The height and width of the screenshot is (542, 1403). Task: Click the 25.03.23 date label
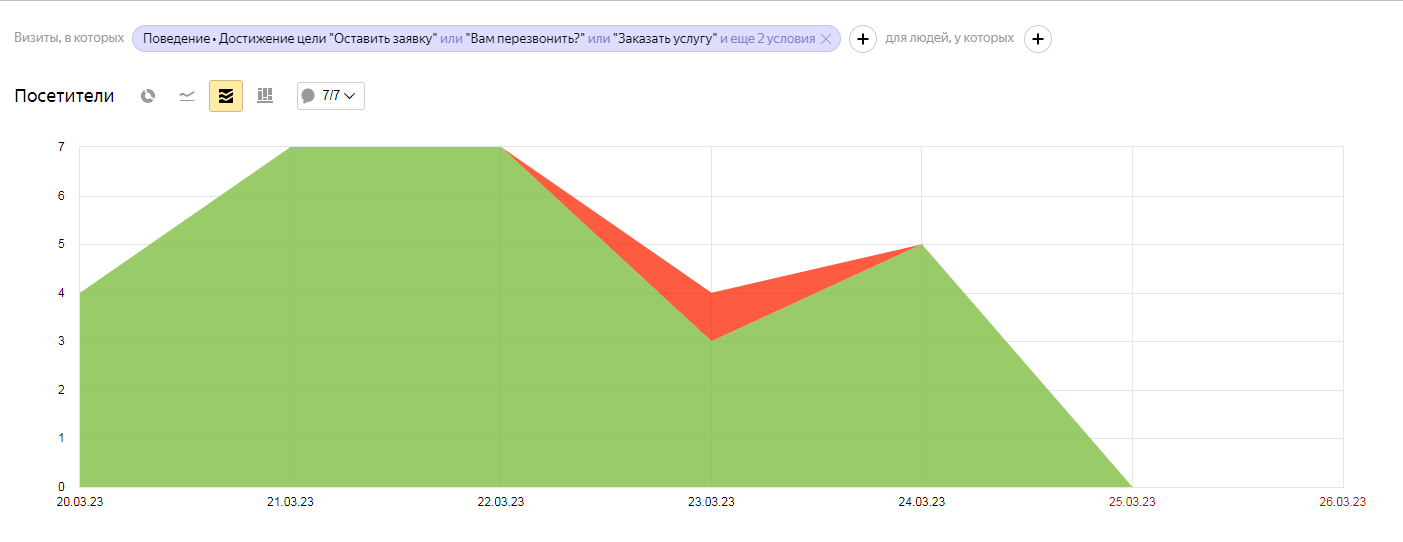click(1132, 502)
